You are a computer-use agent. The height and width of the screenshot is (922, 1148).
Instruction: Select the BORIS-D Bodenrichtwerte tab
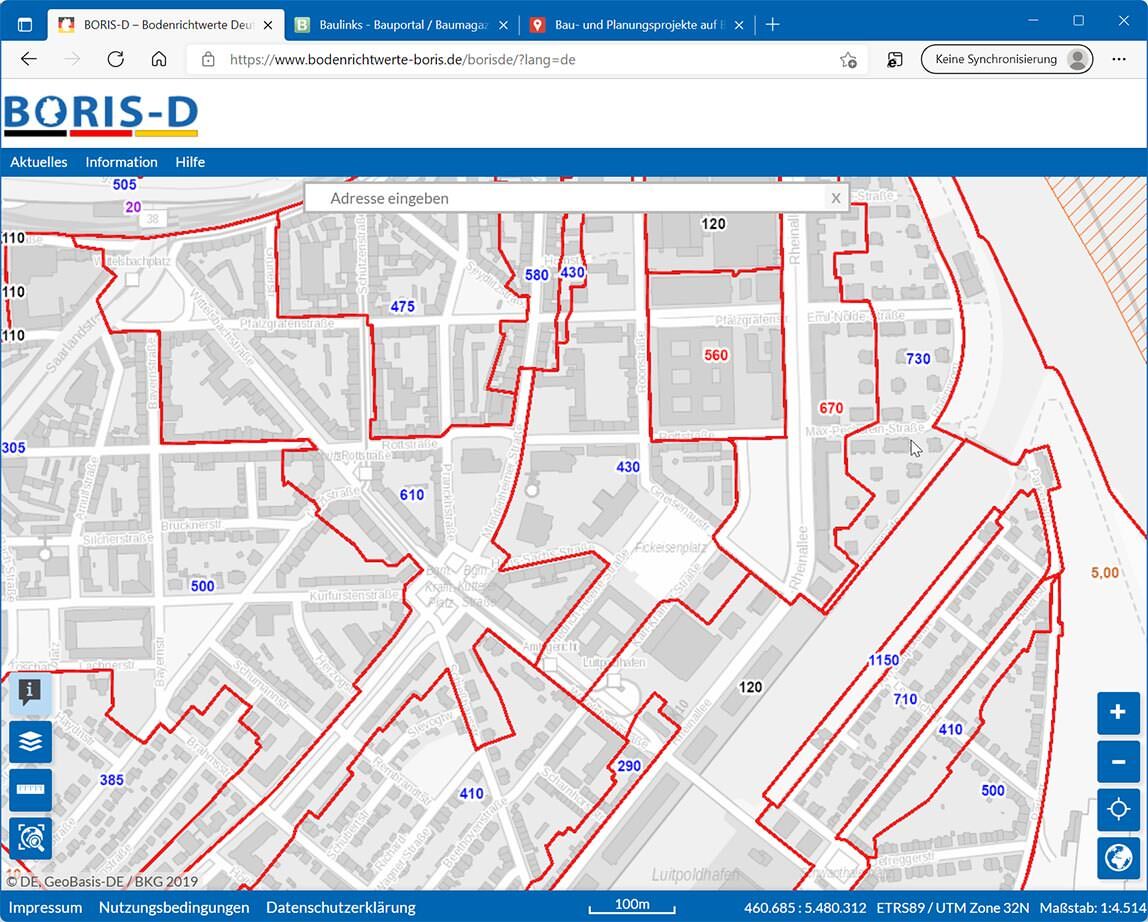click(166, 25)
